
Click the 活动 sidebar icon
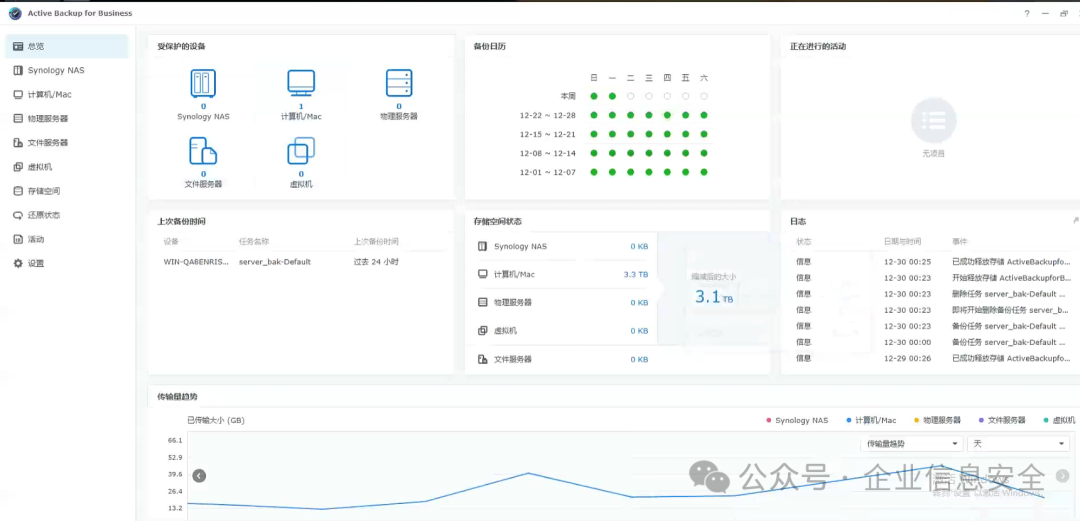19,239
